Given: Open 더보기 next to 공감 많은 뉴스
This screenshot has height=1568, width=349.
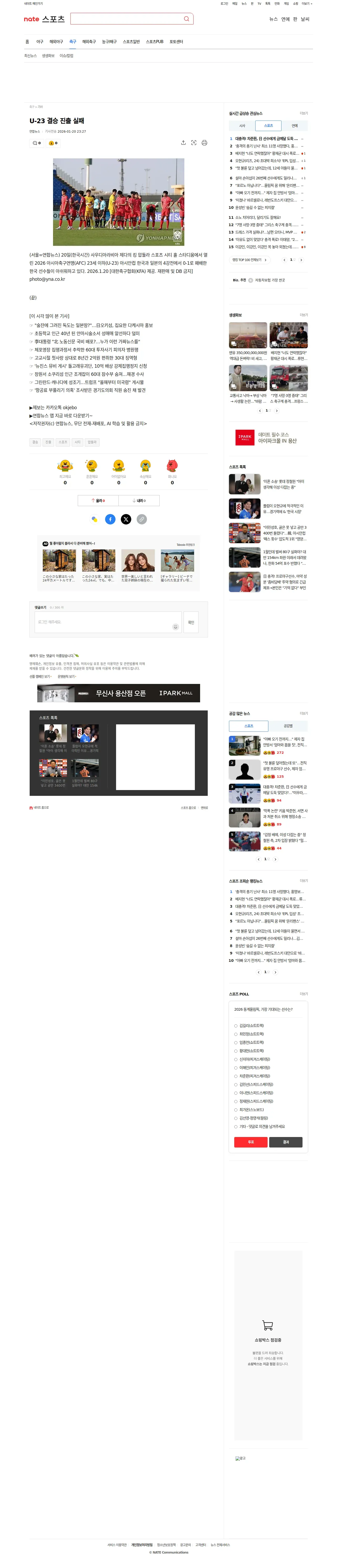Looking at the screenshot, I should coord(304,713).
